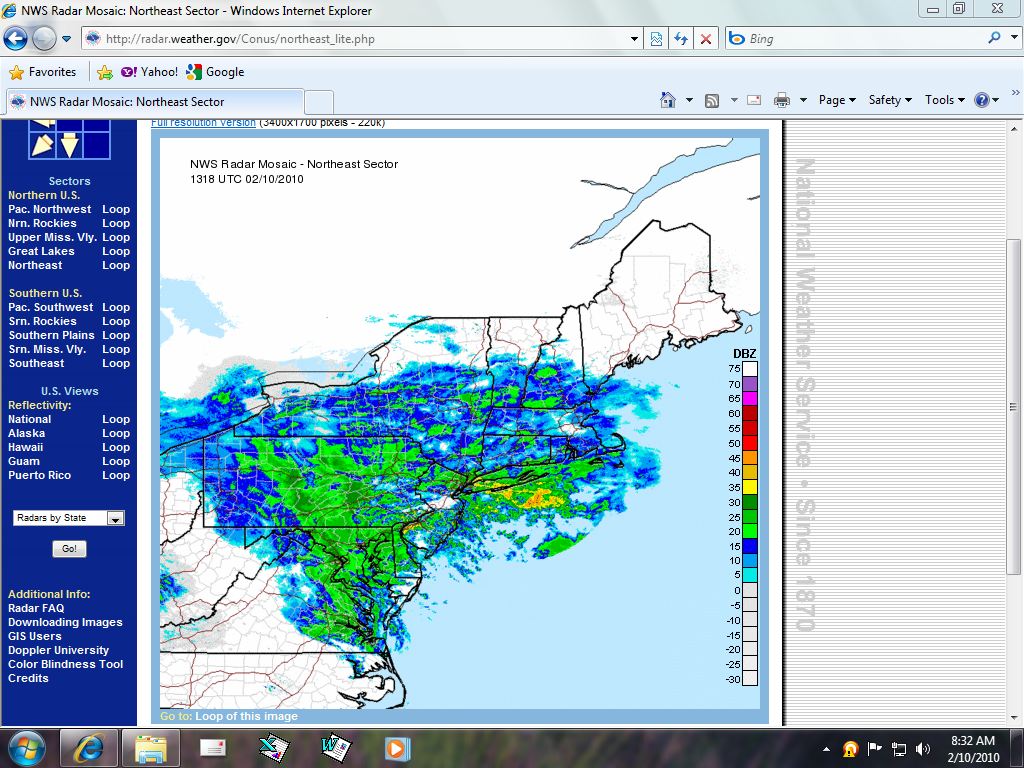Open the Windows Start orb

pyautogui.click(x=27, y=748)
